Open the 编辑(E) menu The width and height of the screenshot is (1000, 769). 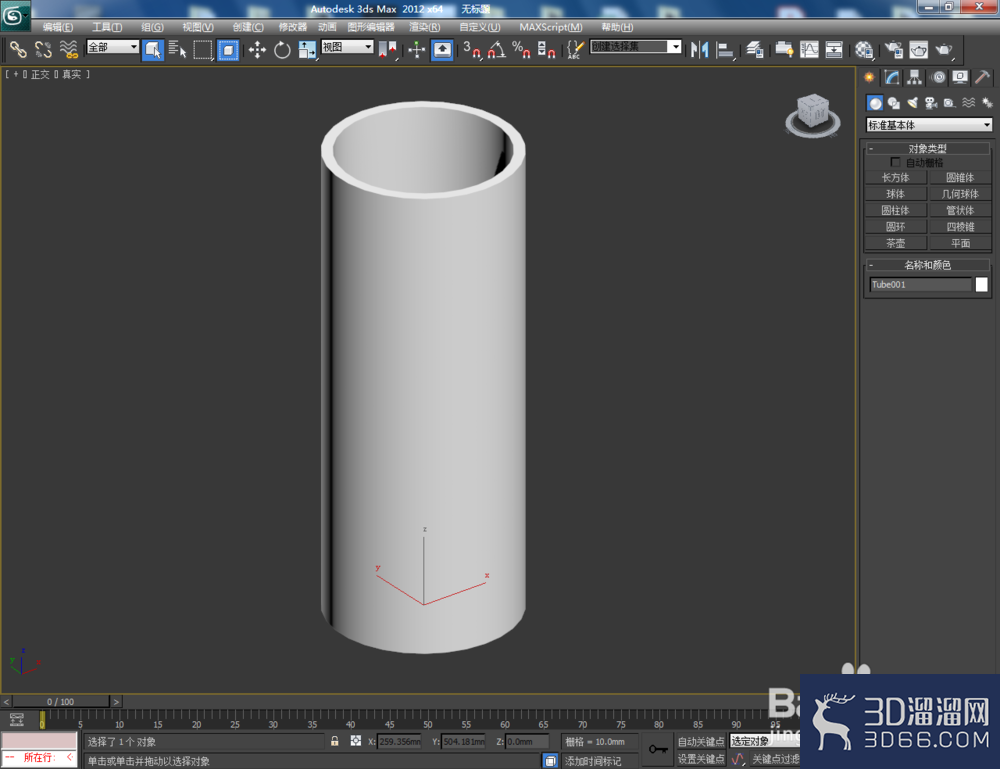pos(57,27)
